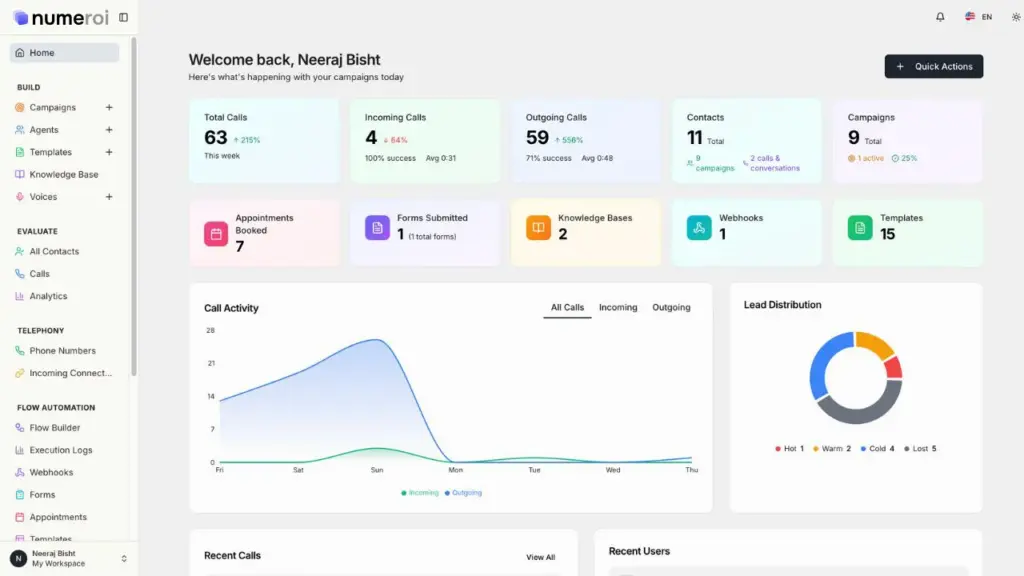Click plus icon next to Agents
The image size is (1024, 576).
[109, 130]
